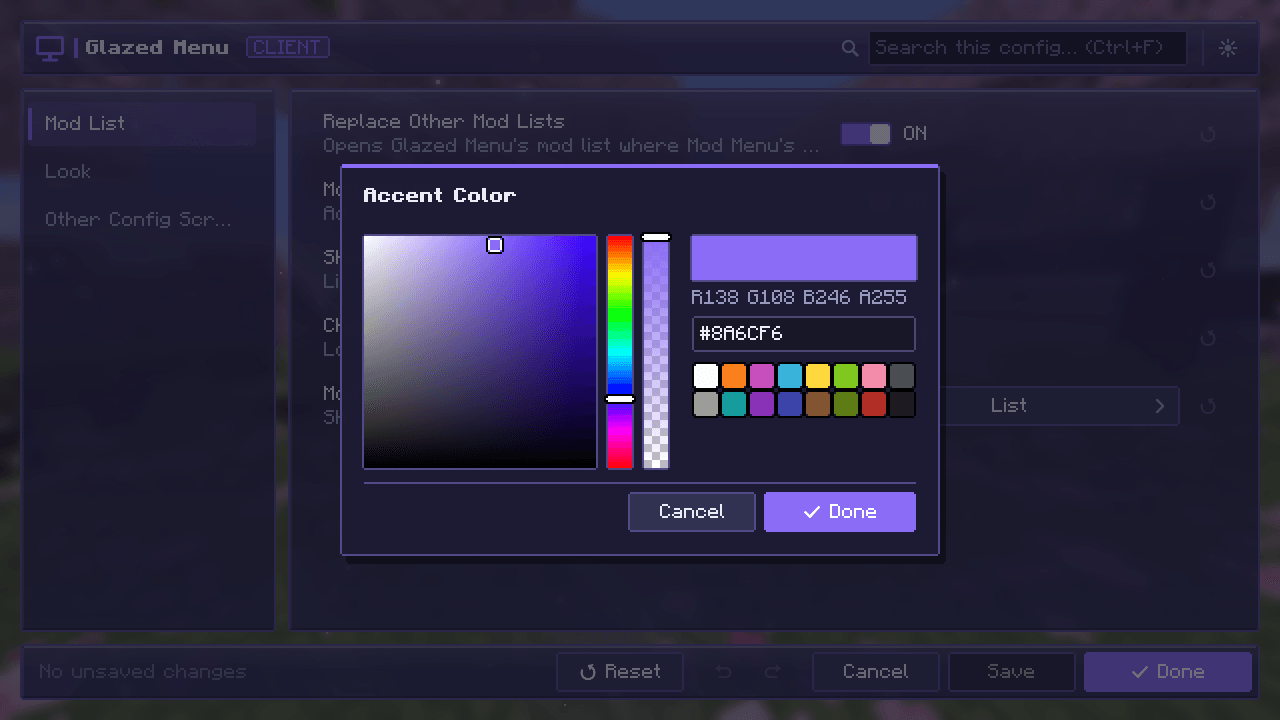Click the checkered alpha transparency slider
Screen dimensions: 1280x720
(x=656, y=352)
